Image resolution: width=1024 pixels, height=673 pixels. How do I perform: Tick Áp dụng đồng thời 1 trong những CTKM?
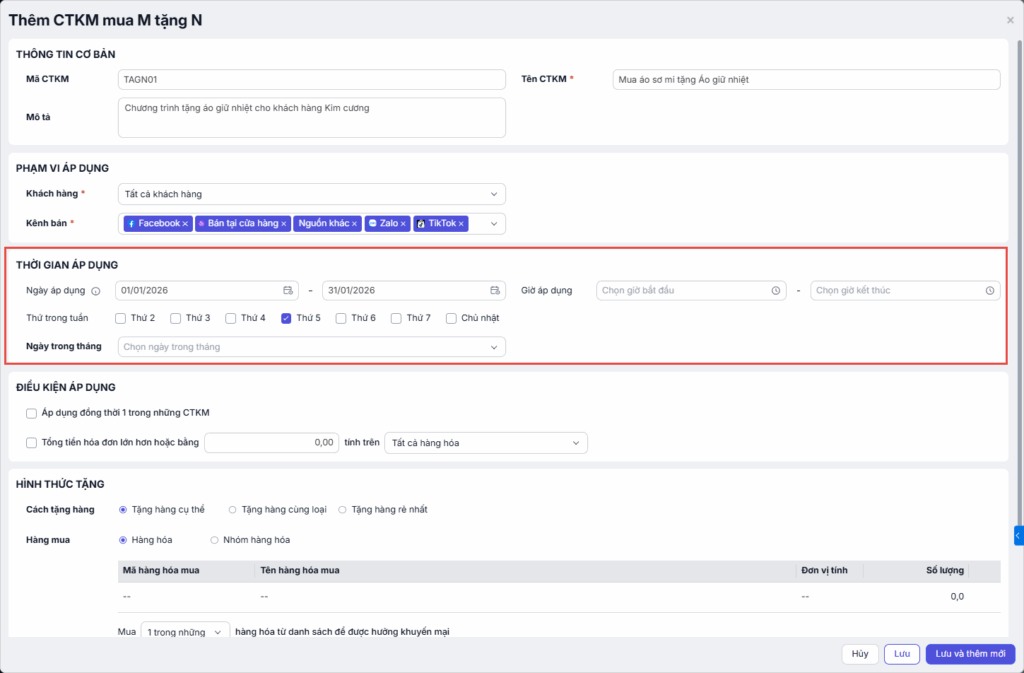31,412
